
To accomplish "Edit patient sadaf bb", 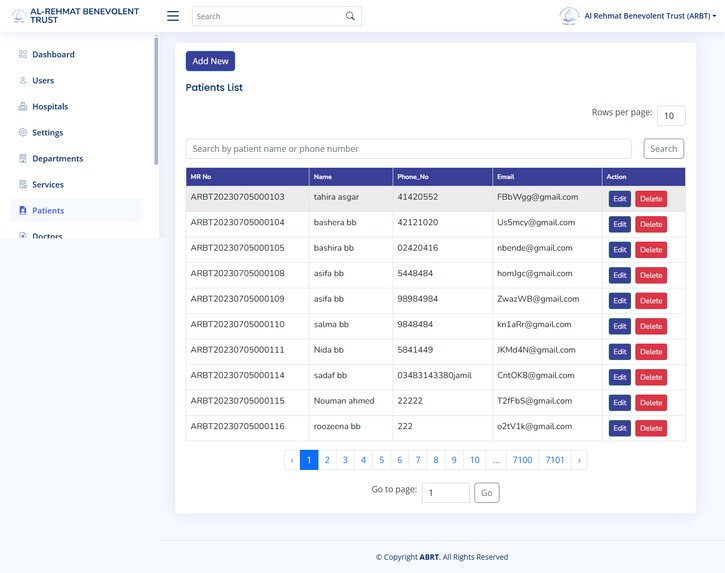I will [x=620, y=377].
